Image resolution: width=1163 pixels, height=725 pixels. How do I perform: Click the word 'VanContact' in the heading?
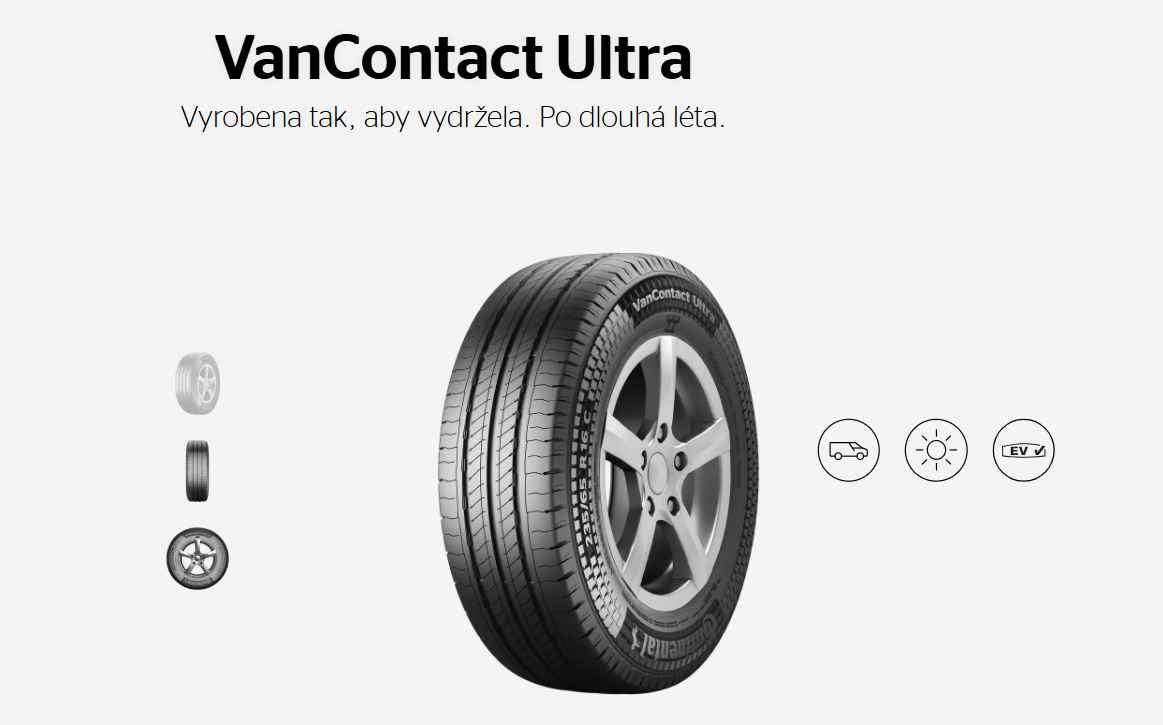379,57
